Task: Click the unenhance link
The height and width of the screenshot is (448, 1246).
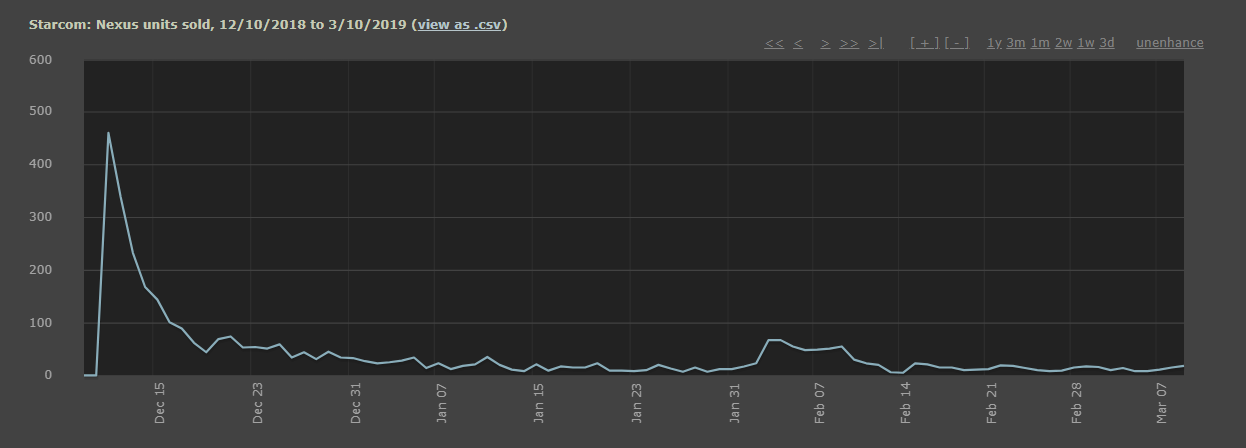Action: (x=1170, y=43)
